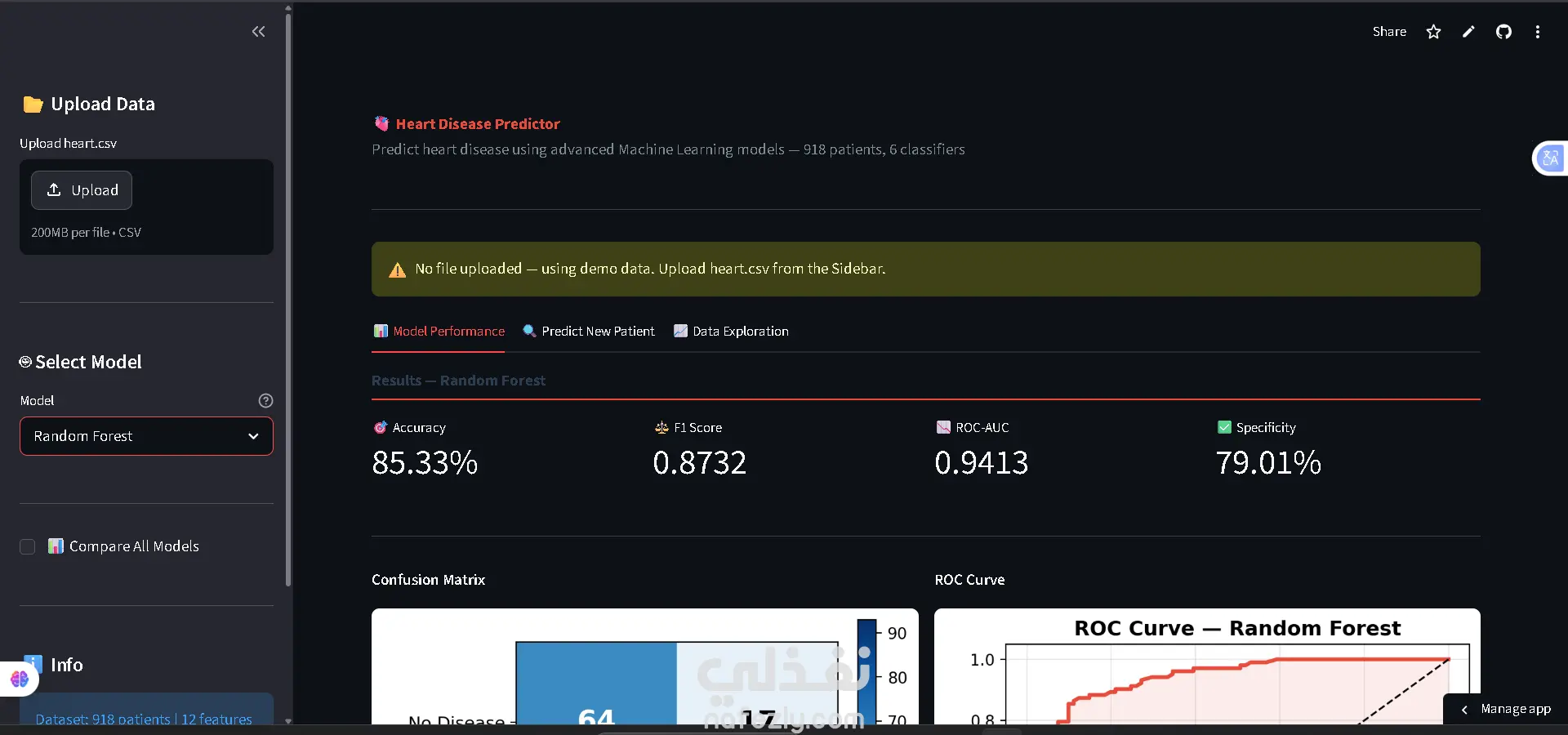
Task: Click the pencil edit icon
Action: (1468, 32)
